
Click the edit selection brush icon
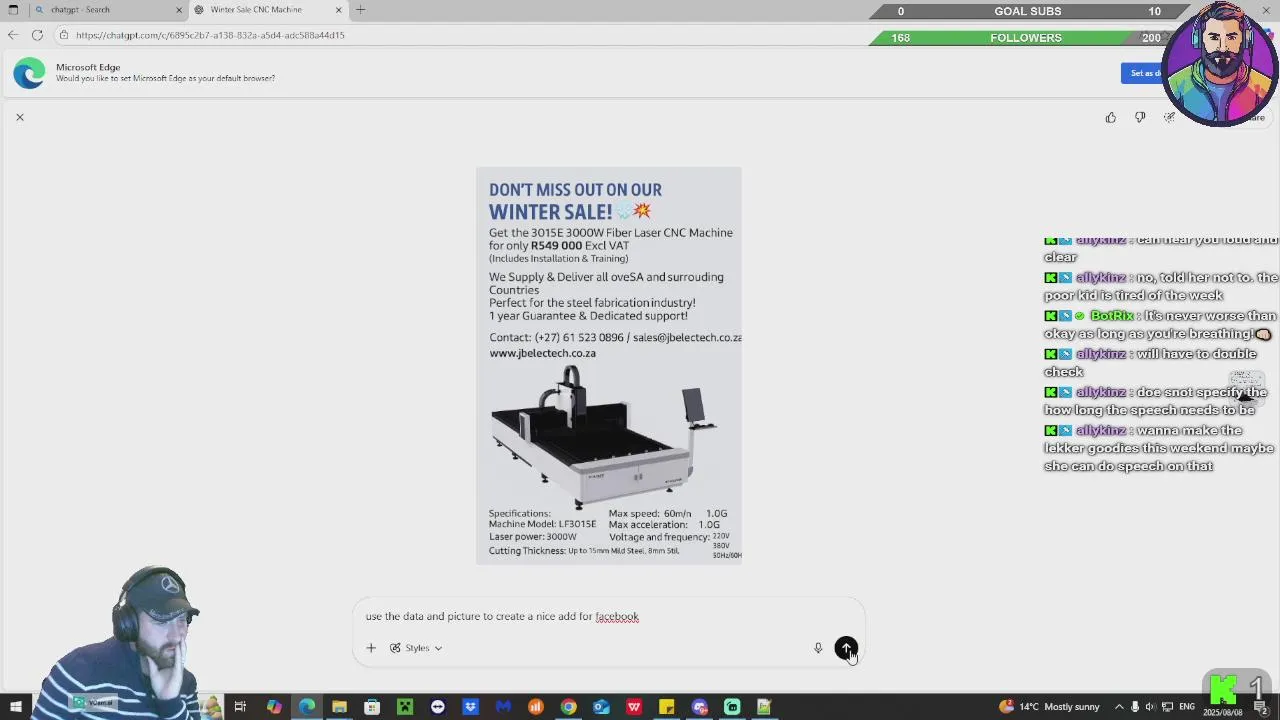point(1169,117)
